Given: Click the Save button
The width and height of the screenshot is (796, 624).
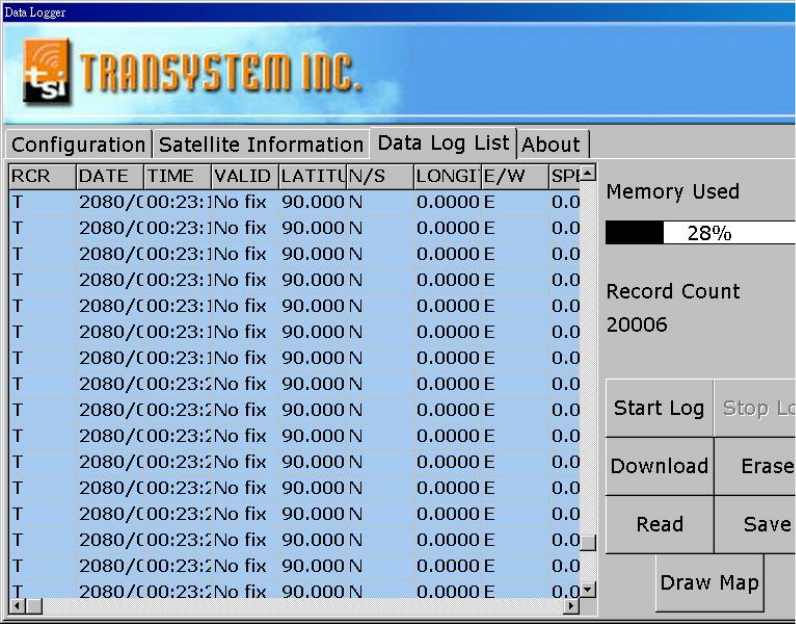Looking at the screenshot, I should pyautogui.click(x=755, y=524).
